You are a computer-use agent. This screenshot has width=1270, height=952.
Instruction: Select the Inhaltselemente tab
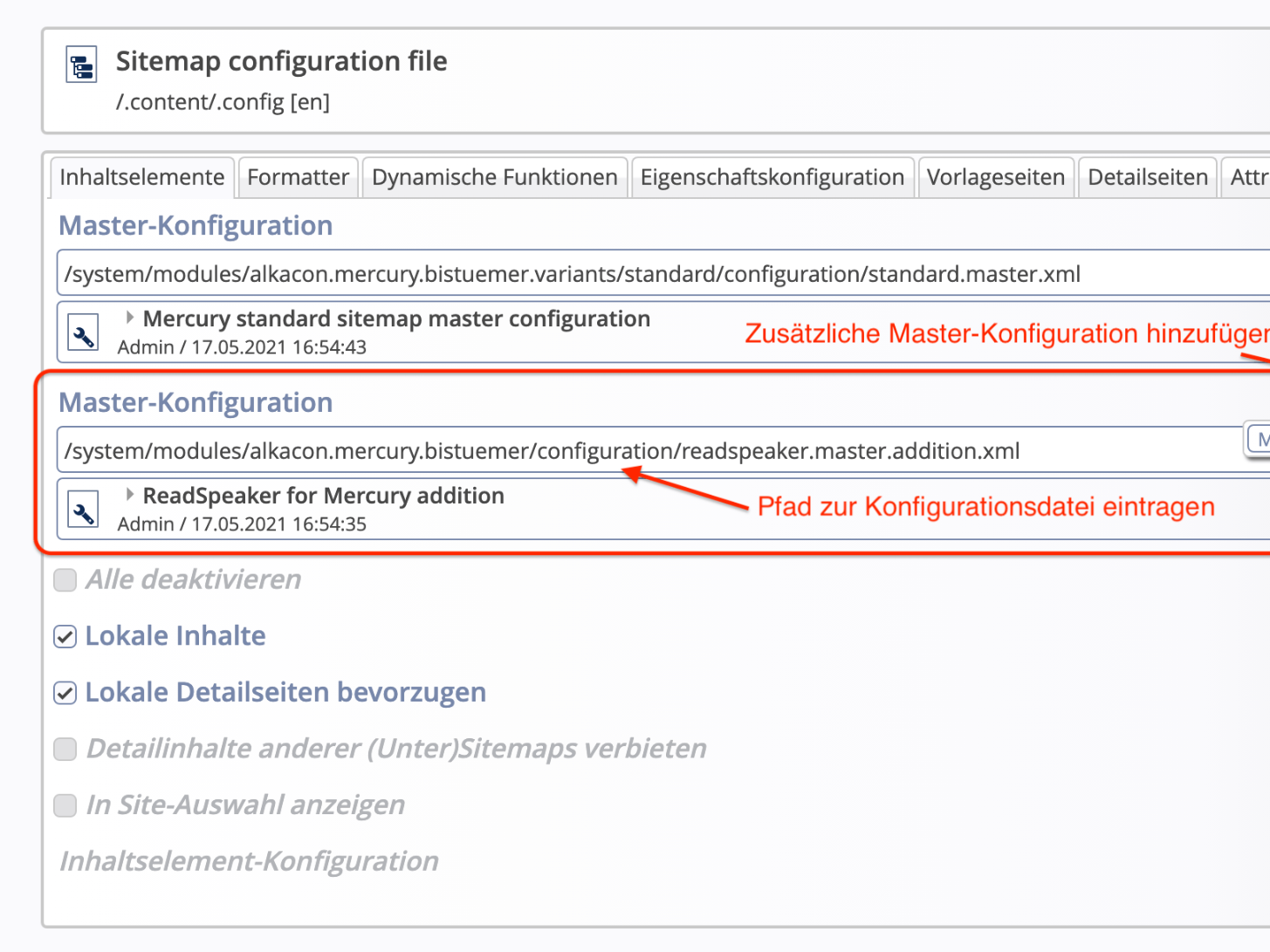pyautogui.click(x=141, y=176)
